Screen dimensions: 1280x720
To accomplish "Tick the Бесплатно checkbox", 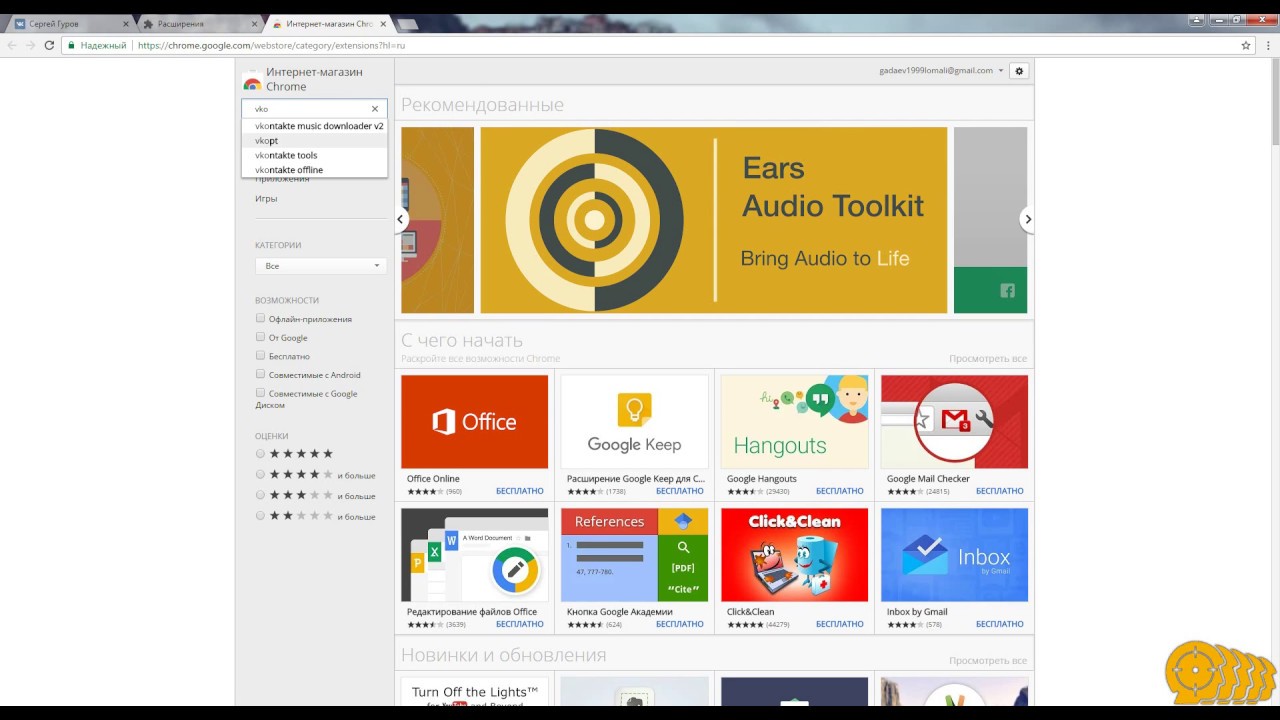I will point(261,355).
